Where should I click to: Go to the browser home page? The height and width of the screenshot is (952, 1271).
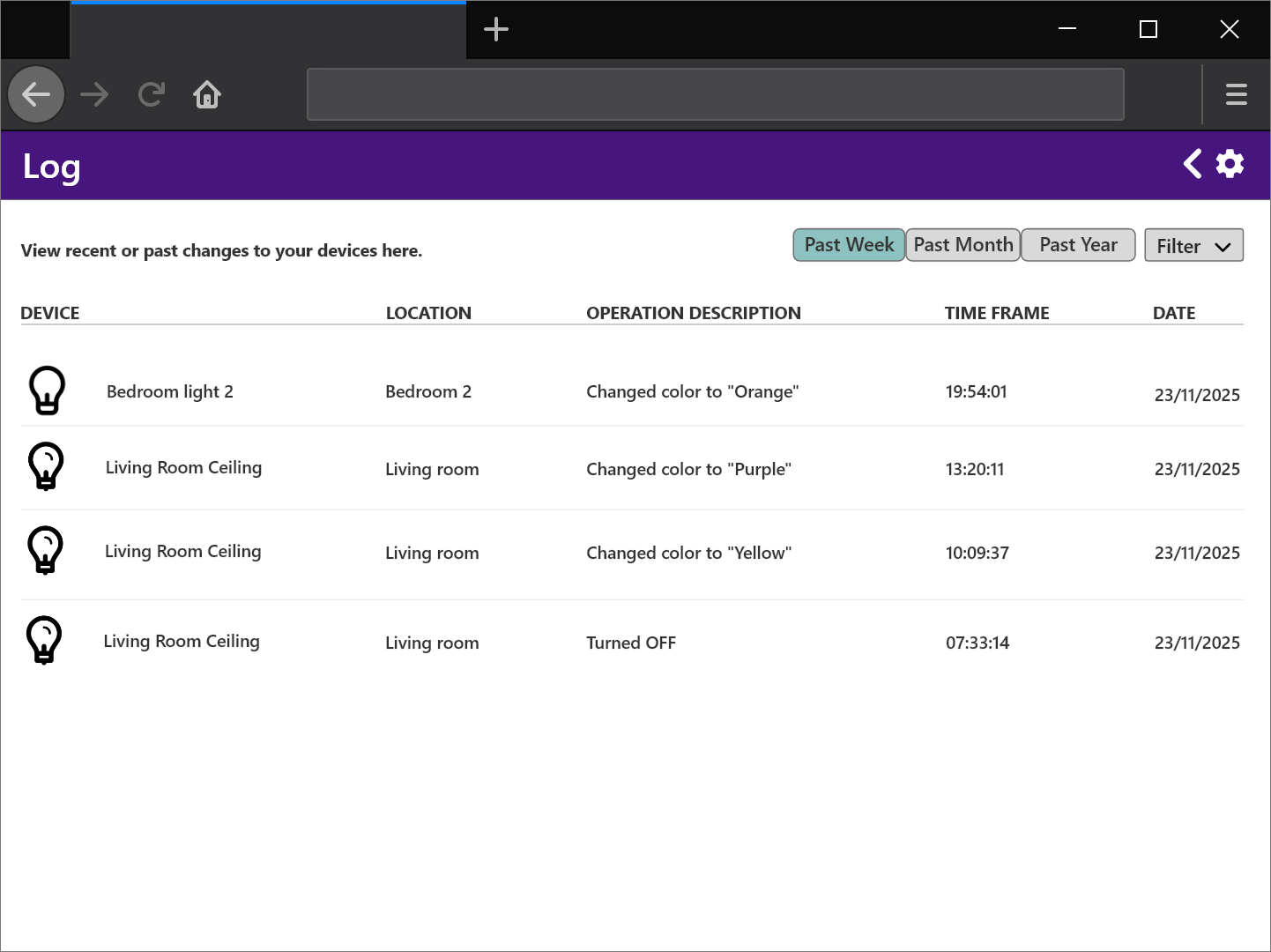click(x=207, y=94)
